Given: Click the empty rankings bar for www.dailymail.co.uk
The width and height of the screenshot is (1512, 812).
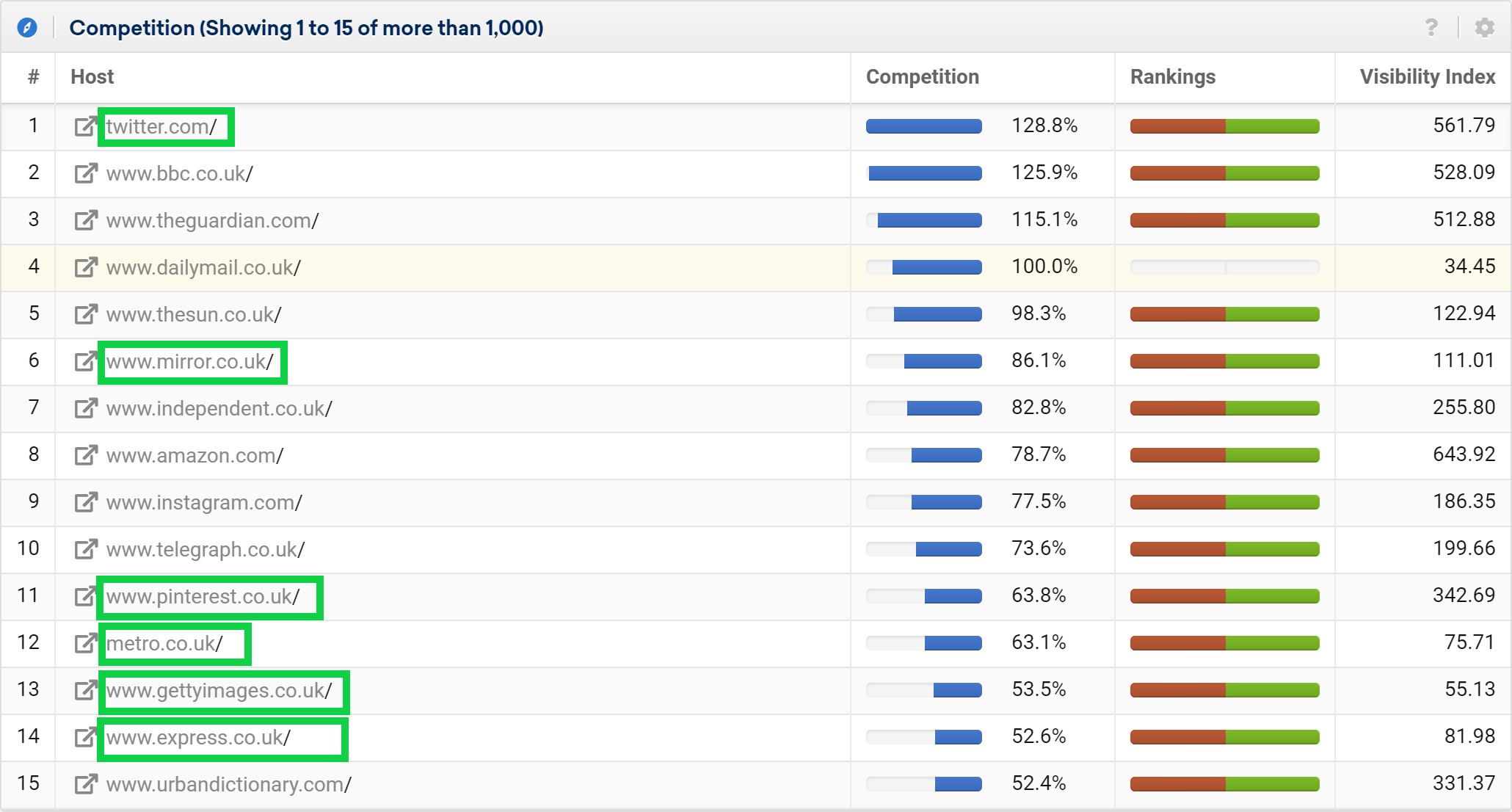Looking at the screenshot, I should tap(1225, 267).
